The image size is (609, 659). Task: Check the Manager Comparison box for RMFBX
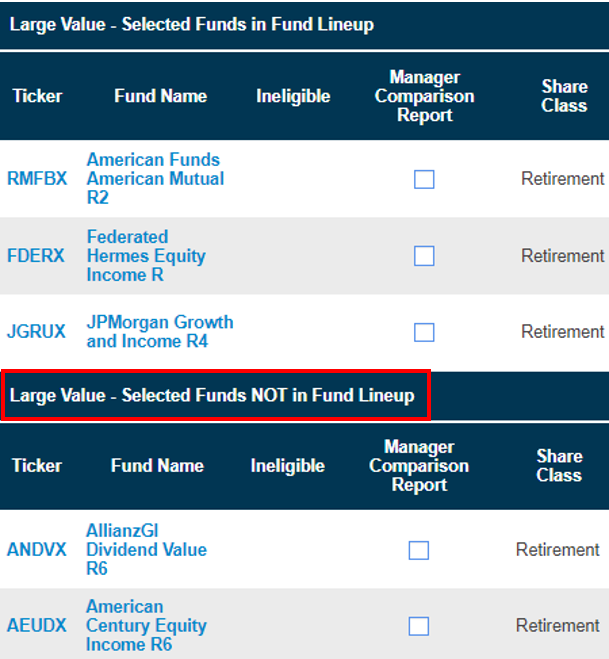[424, 179]
